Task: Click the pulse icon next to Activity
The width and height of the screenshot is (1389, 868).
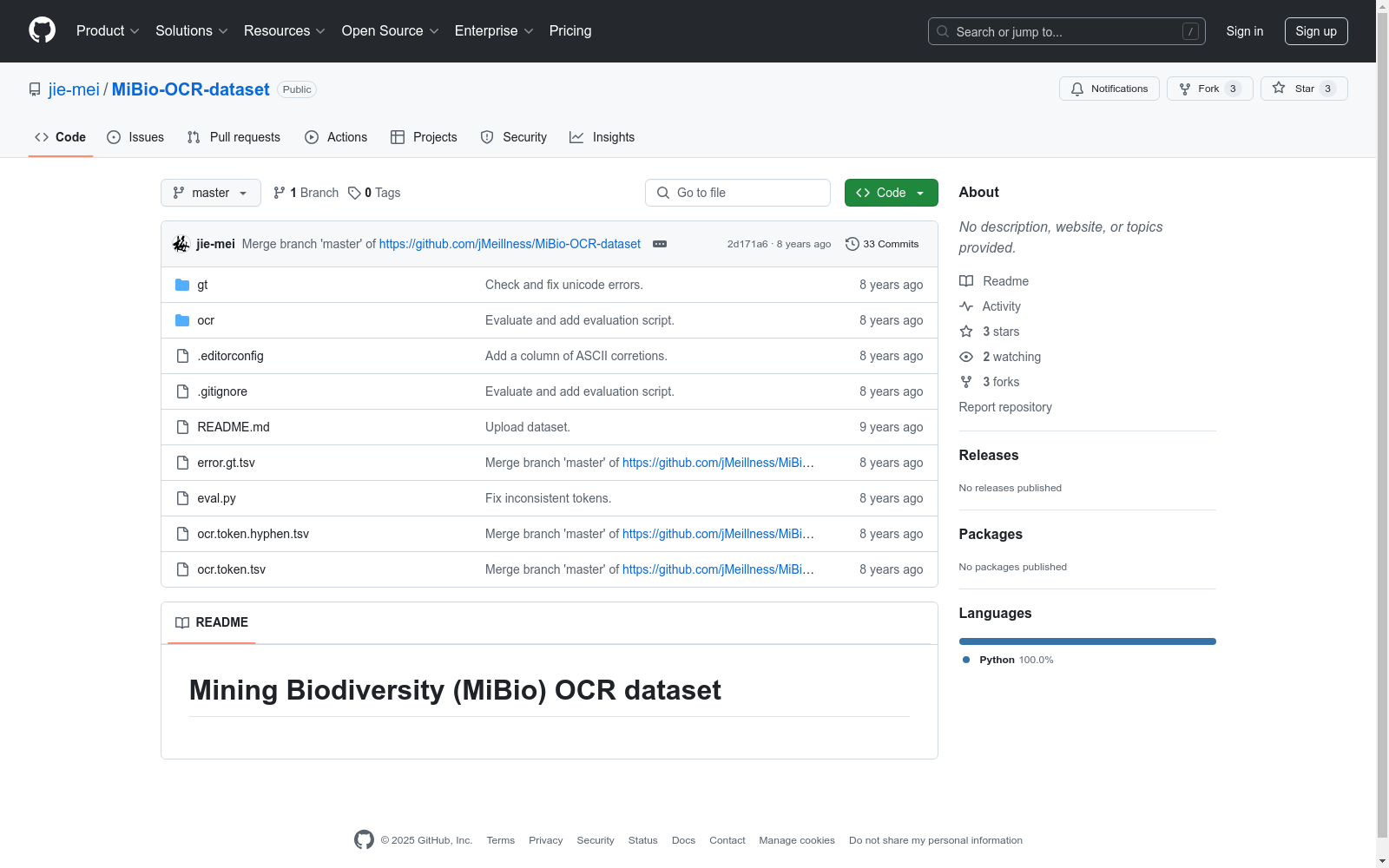Action: coord(966,306)
